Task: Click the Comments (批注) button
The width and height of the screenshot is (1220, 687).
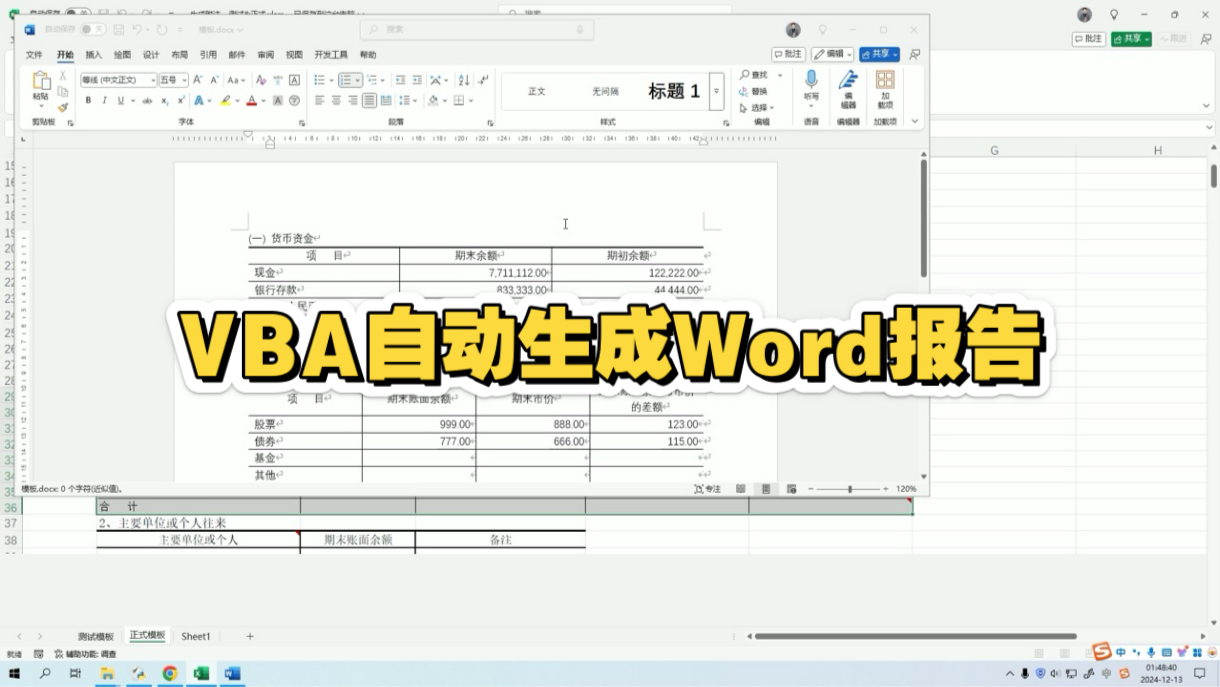Action: (x=789, y=54)
